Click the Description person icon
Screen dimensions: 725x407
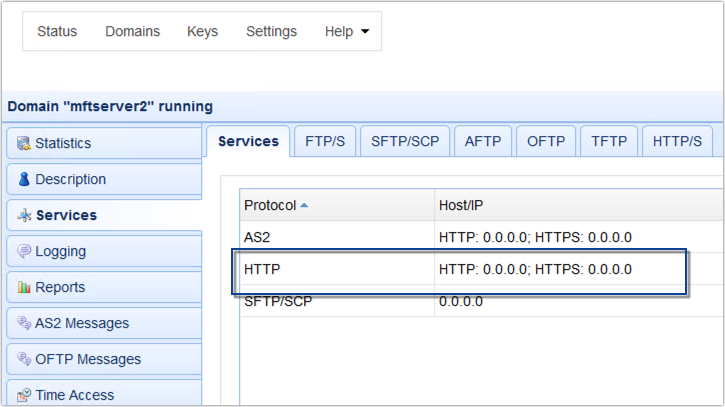tap(24, 179)
